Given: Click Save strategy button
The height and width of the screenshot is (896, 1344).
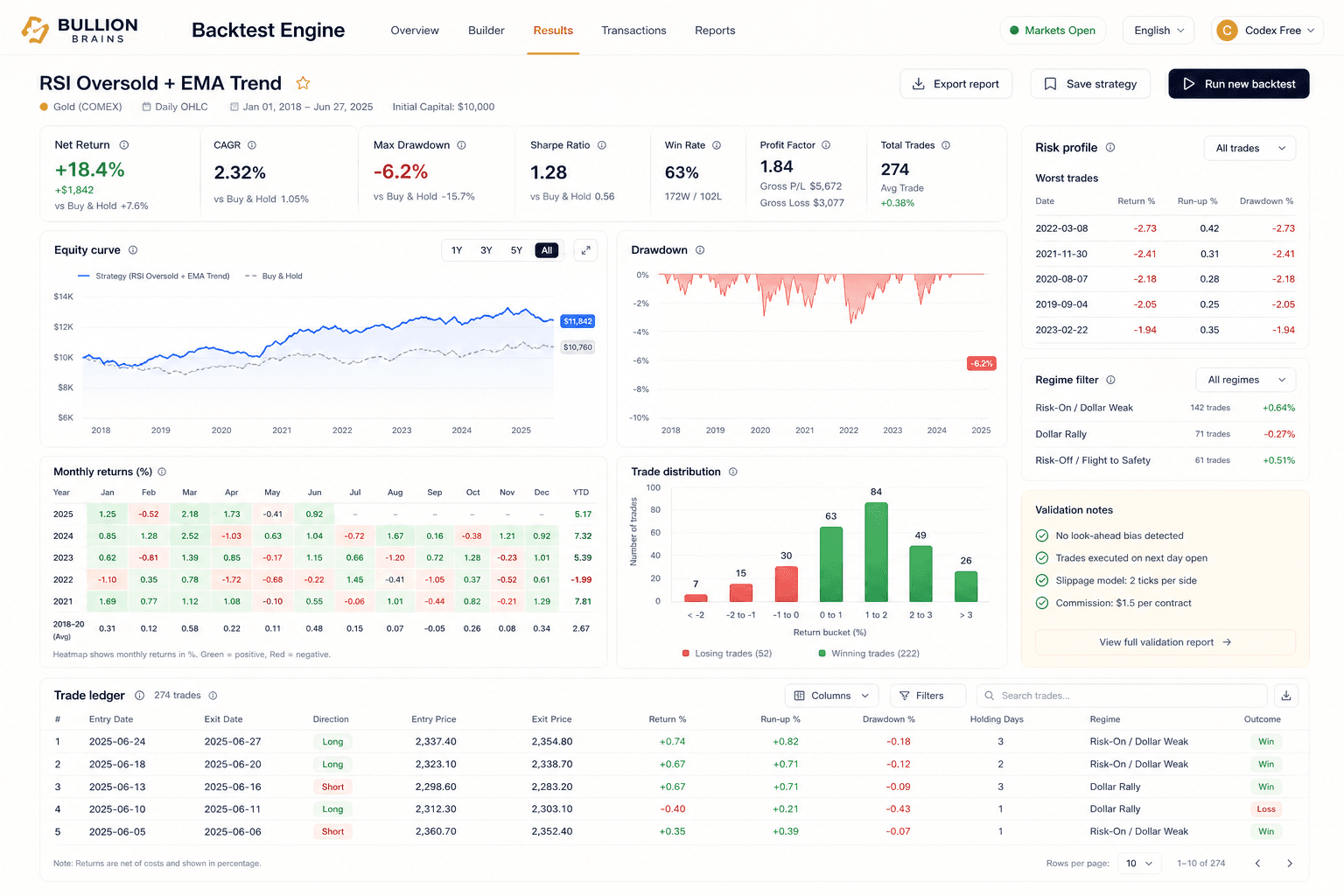Looking at the screenshot, I should 1090,84.
